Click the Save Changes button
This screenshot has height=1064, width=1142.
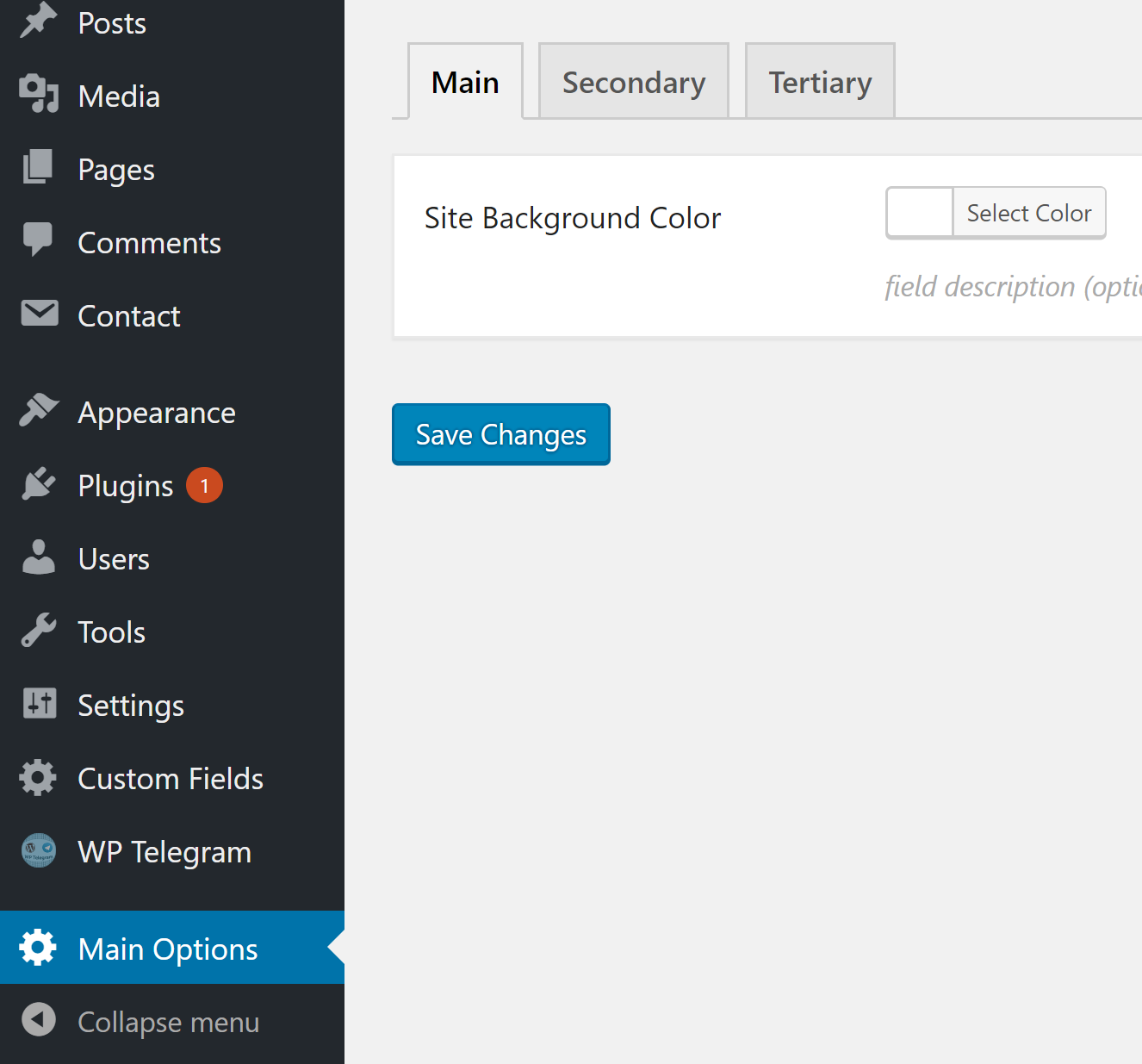point(501,434)
